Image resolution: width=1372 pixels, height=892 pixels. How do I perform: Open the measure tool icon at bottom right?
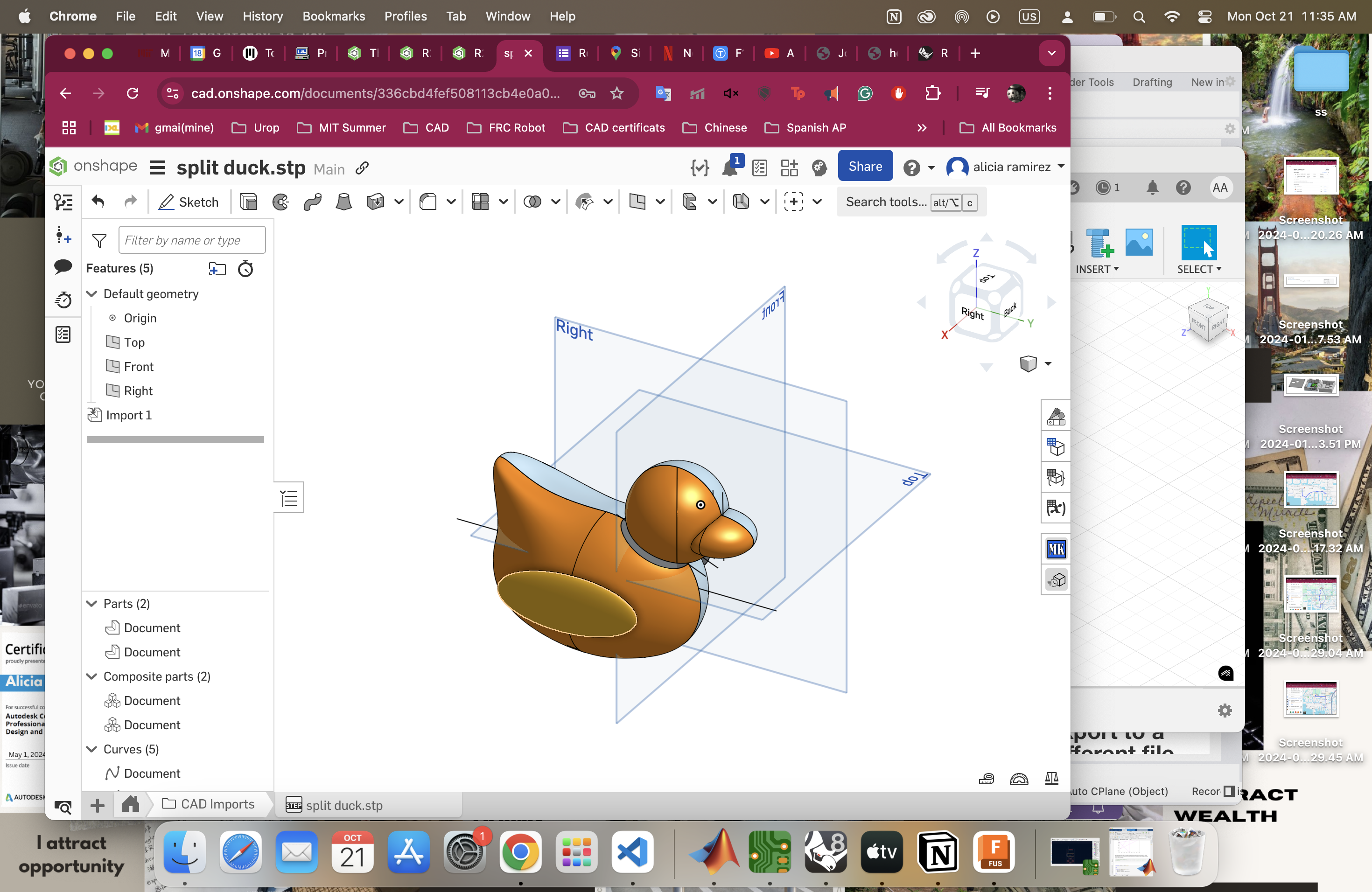click(987, 779)
